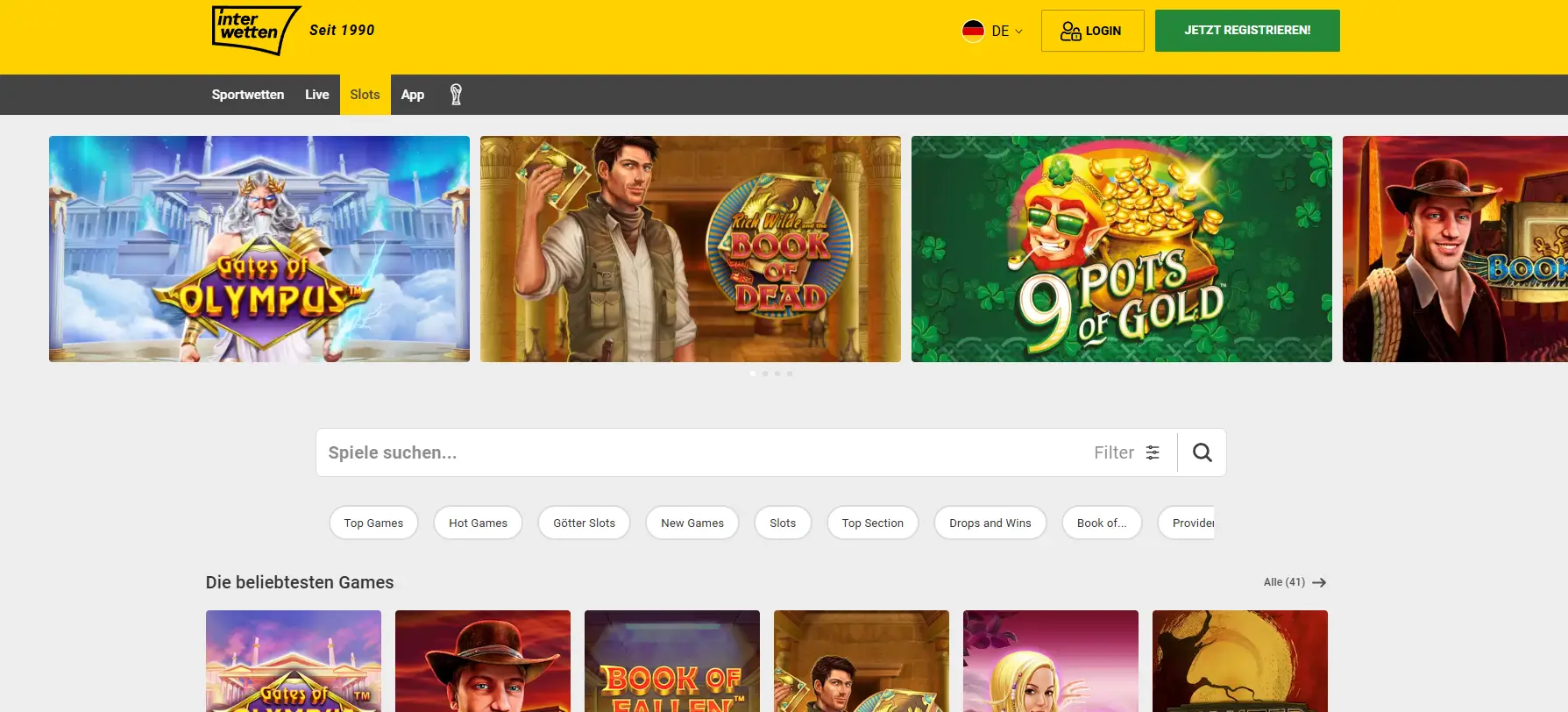Open the cowboy hat explorer game tile
This screenshot has width=1568, height=712.
[x=483, y=661]
